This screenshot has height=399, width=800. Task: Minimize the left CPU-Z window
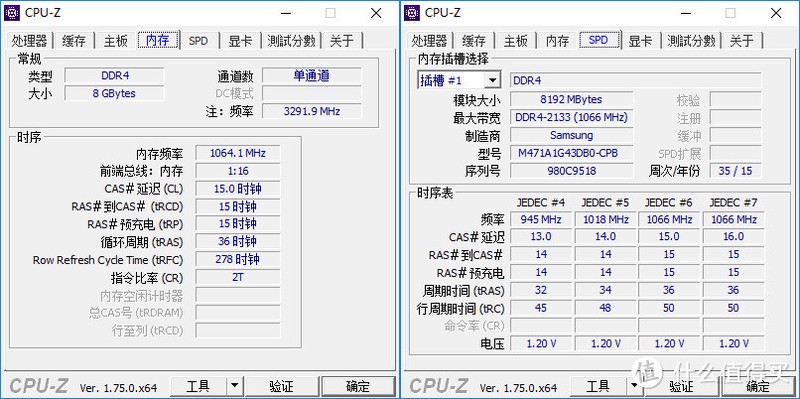(285, 13)
